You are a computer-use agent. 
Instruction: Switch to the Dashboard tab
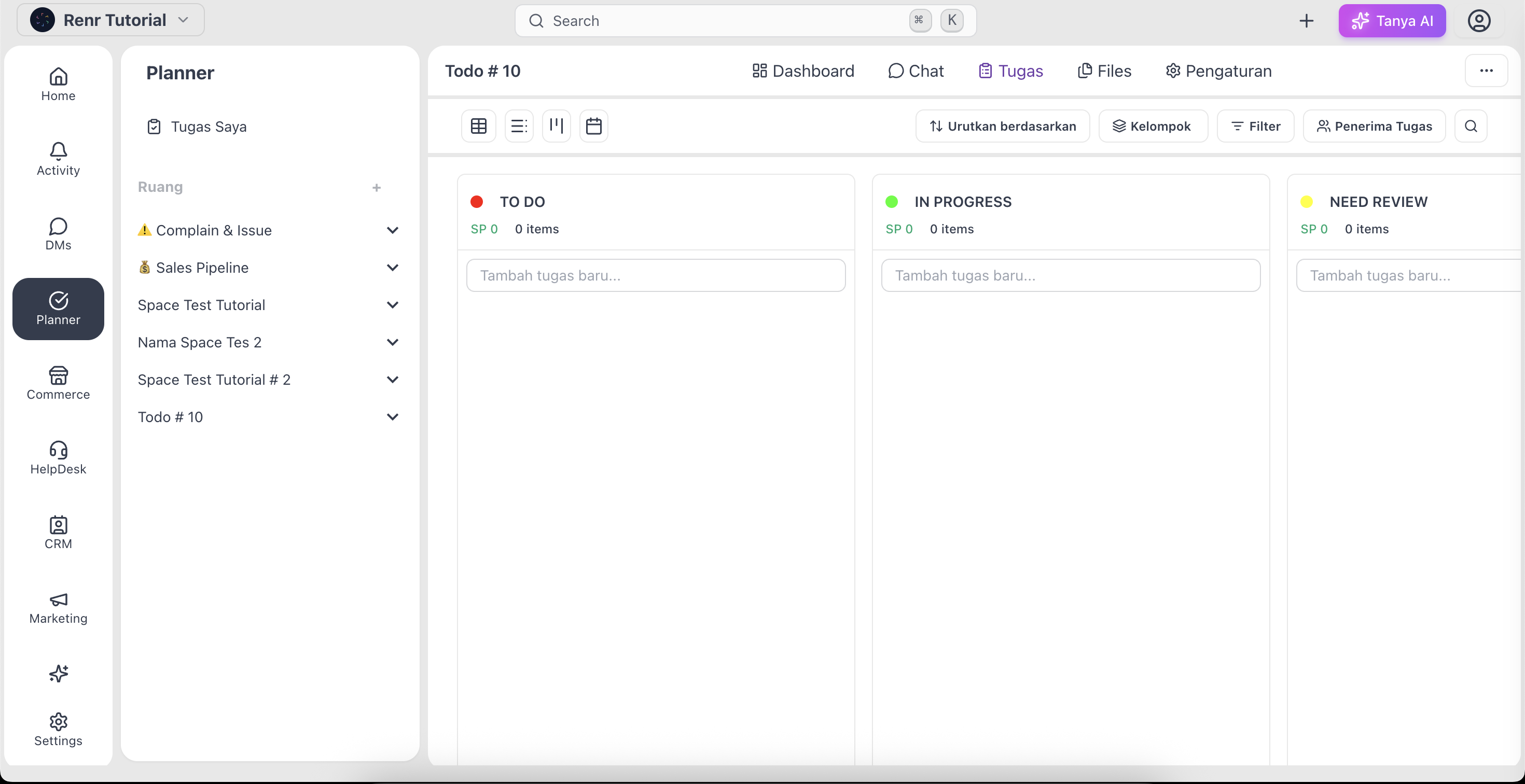click(803, 71)
